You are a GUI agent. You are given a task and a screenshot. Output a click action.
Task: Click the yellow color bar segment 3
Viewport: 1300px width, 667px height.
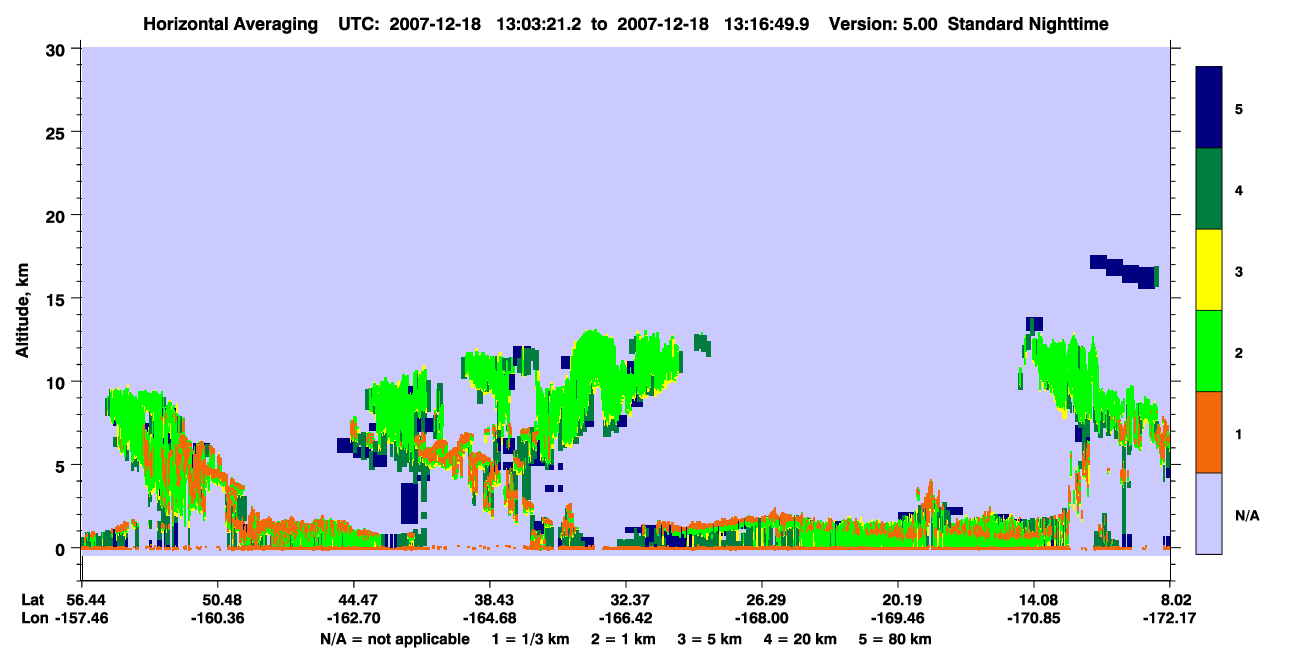(1209, 270)
